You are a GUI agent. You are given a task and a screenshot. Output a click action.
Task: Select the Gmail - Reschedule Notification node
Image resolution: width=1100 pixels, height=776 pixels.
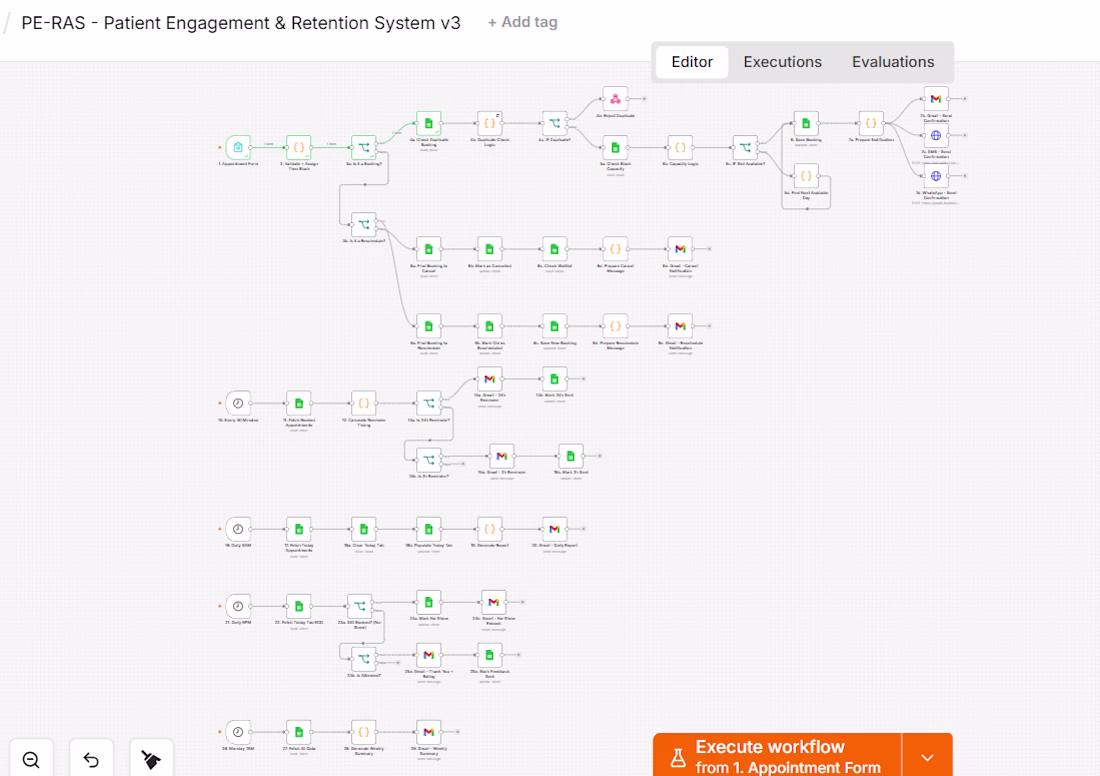(680, 326)
